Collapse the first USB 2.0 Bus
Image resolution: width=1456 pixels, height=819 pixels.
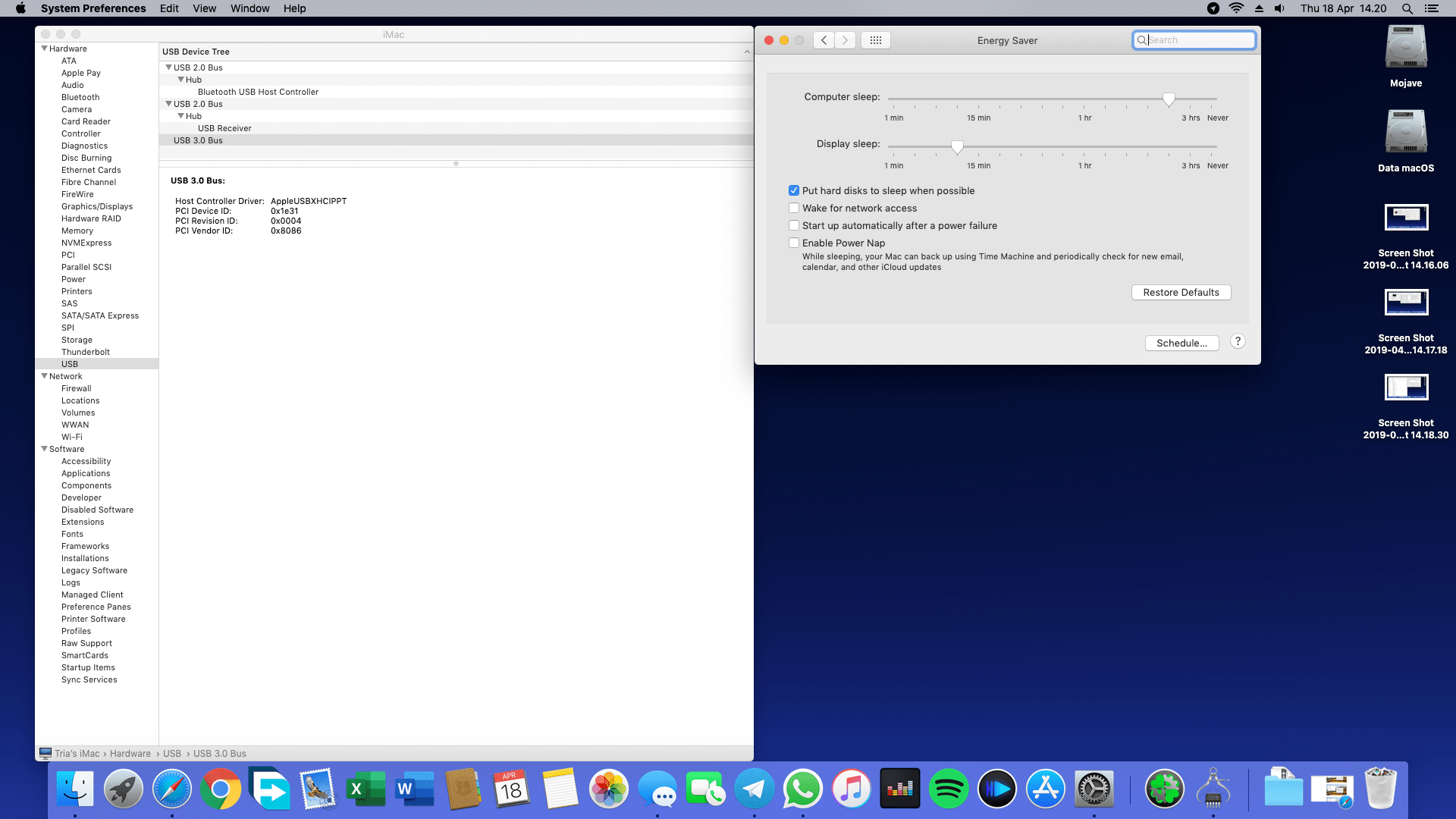pyautogui.click(x=168, y=67)
